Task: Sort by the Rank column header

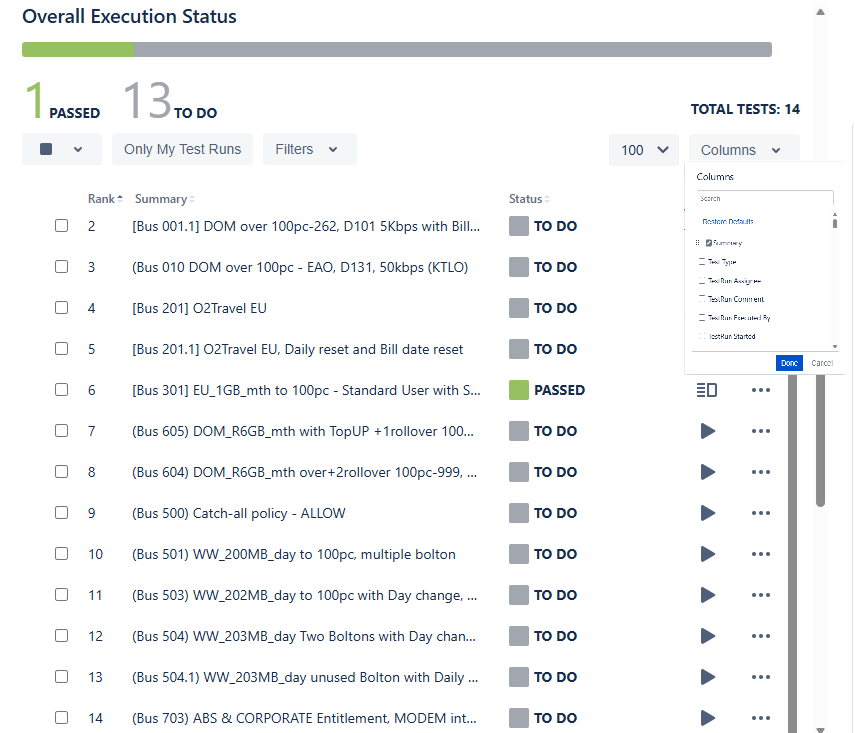Action: click(104, 199)
